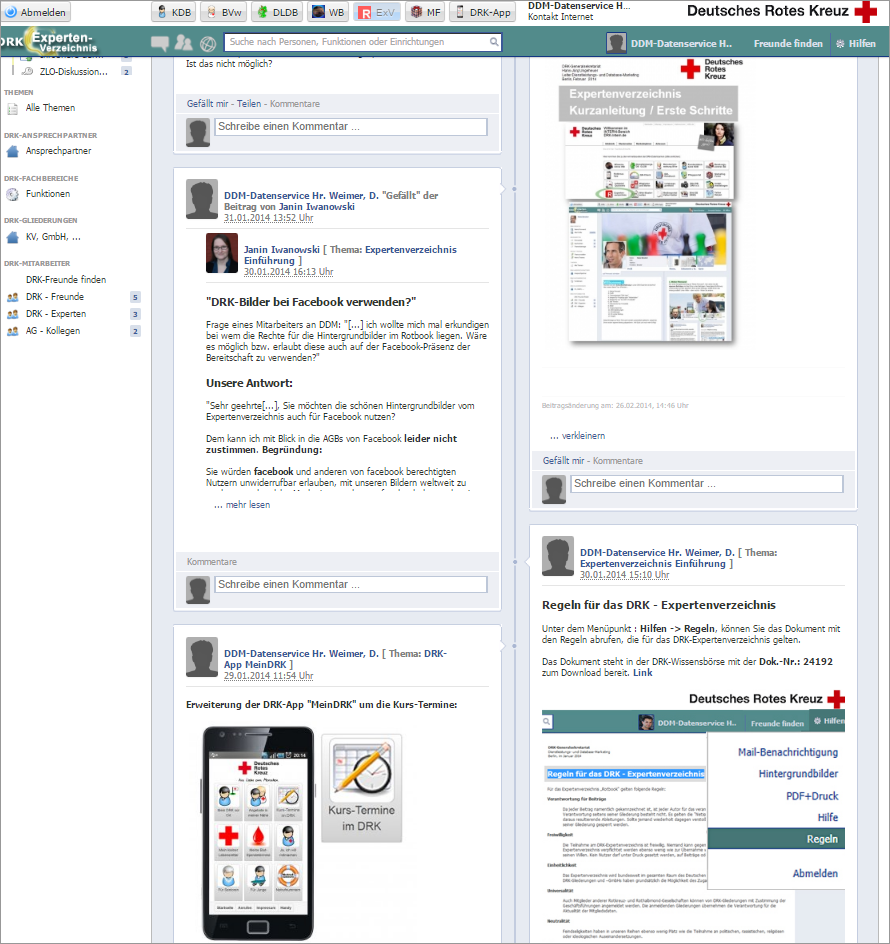This screenshot has width=890, height=944.
Task: Open the DRK-App MeinDRK topic link
Action: pos(335,659)
